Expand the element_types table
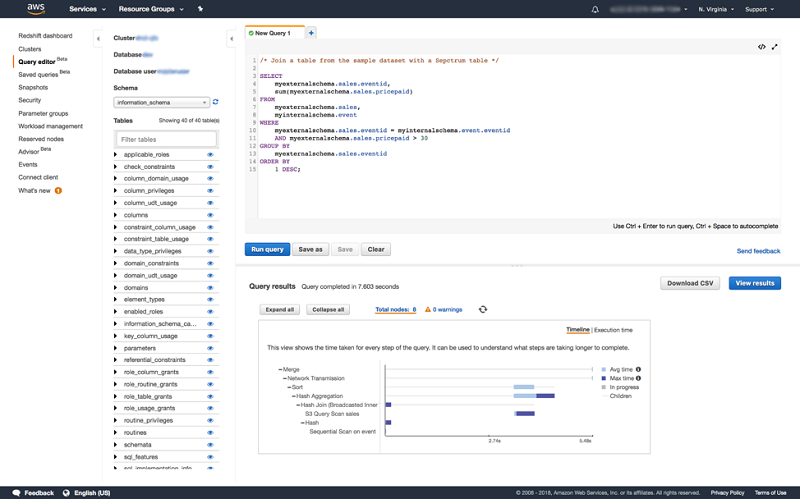This screenshot has width=800, height=499. [x=115, y=300]
